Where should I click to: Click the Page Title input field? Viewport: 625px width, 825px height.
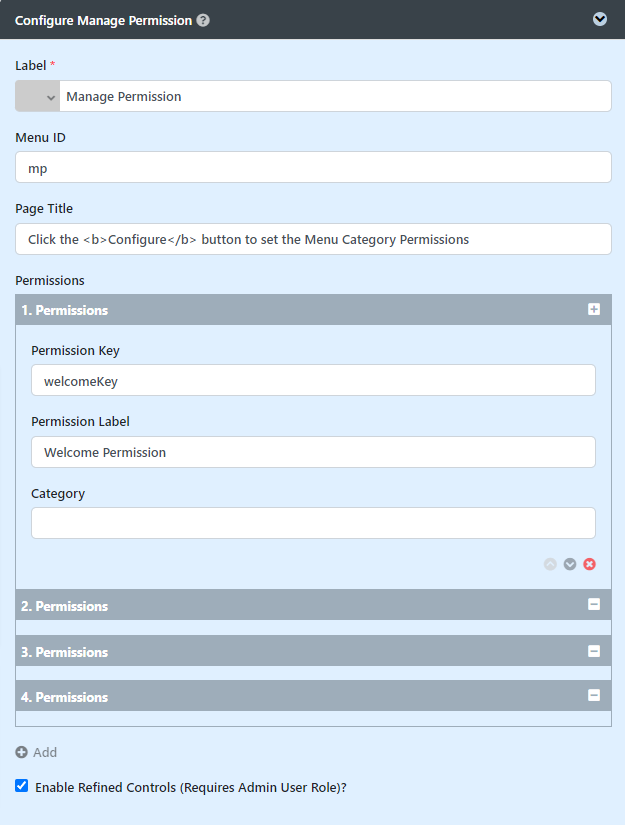click(313, 239)
